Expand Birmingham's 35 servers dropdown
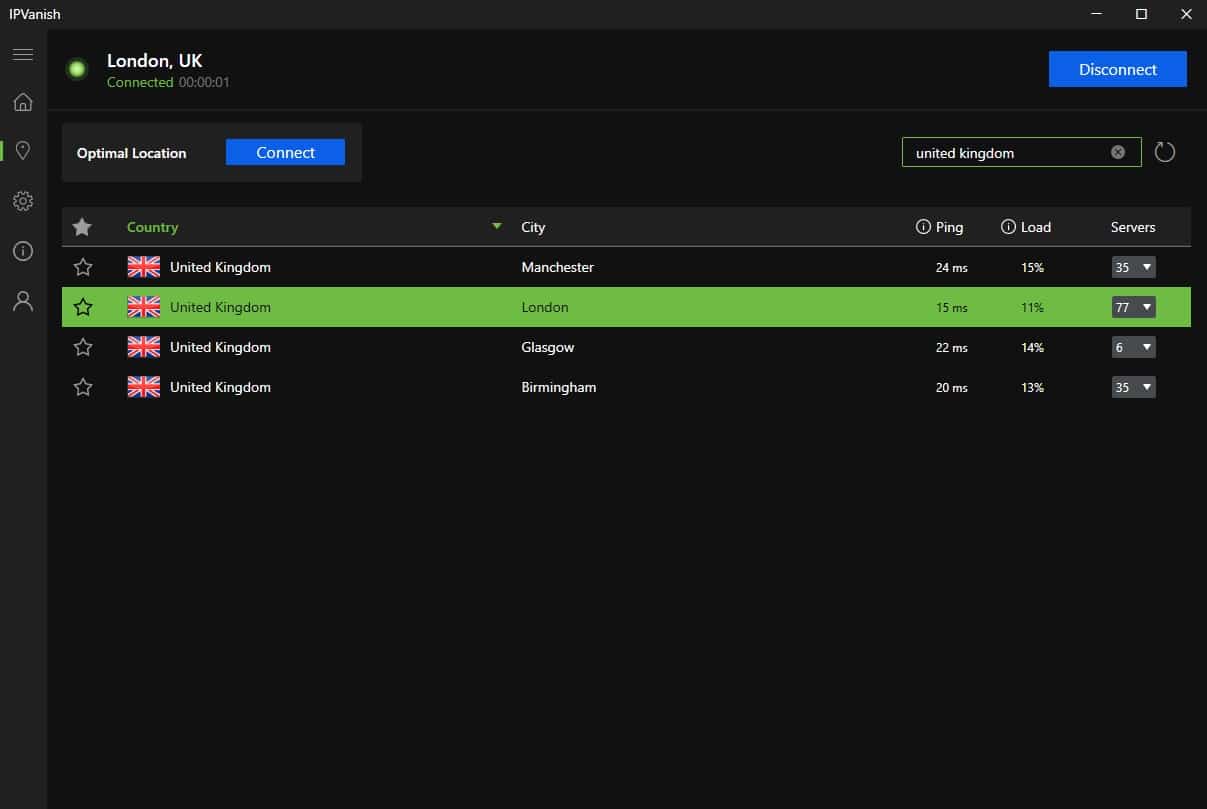Screen dimensions: 1207x809 click(1134, 387)
